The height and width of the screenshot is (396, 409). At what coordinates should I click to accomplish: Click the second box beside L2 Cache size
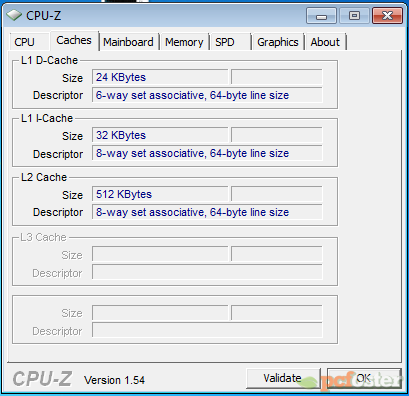tap(277, 194)
